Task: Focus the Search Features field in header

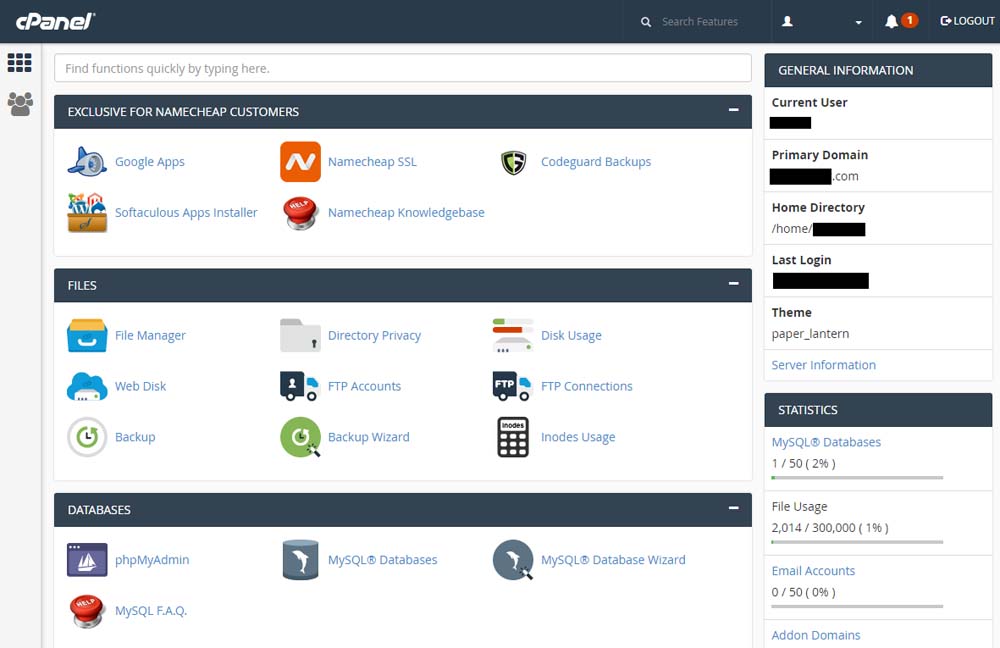Action: coord(700,22)
